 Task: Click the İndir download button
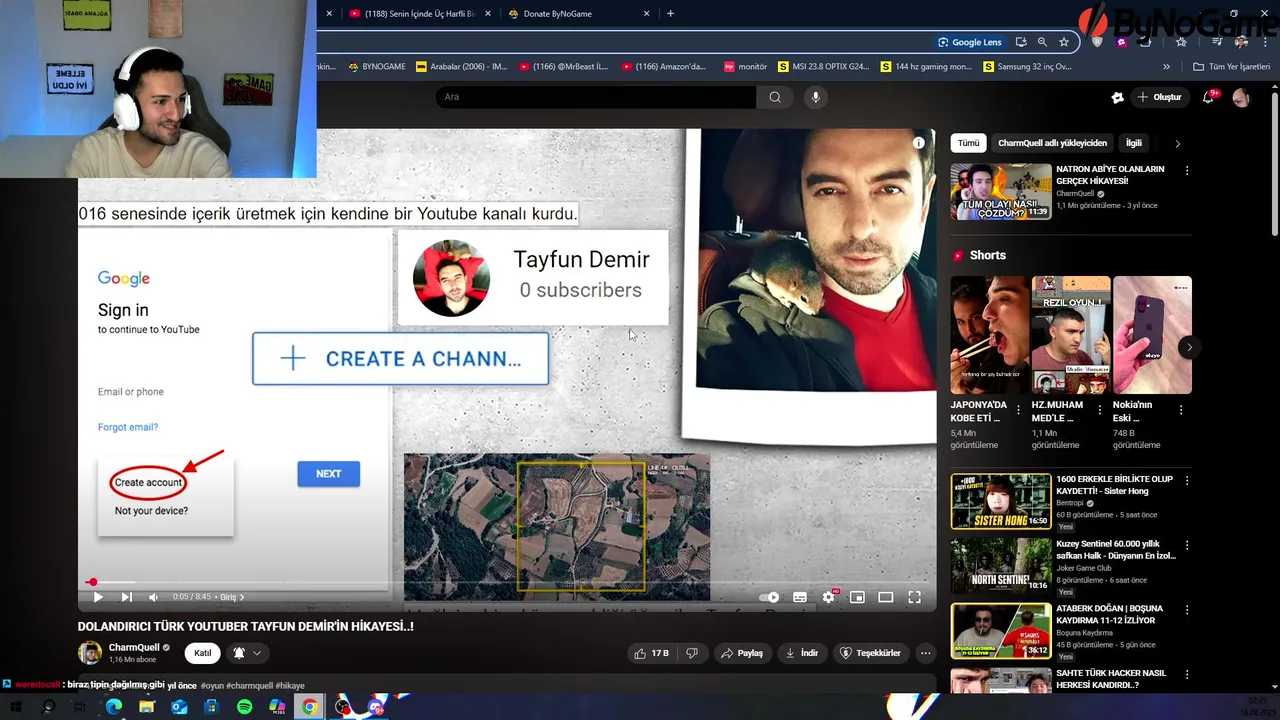coord(801,653)
